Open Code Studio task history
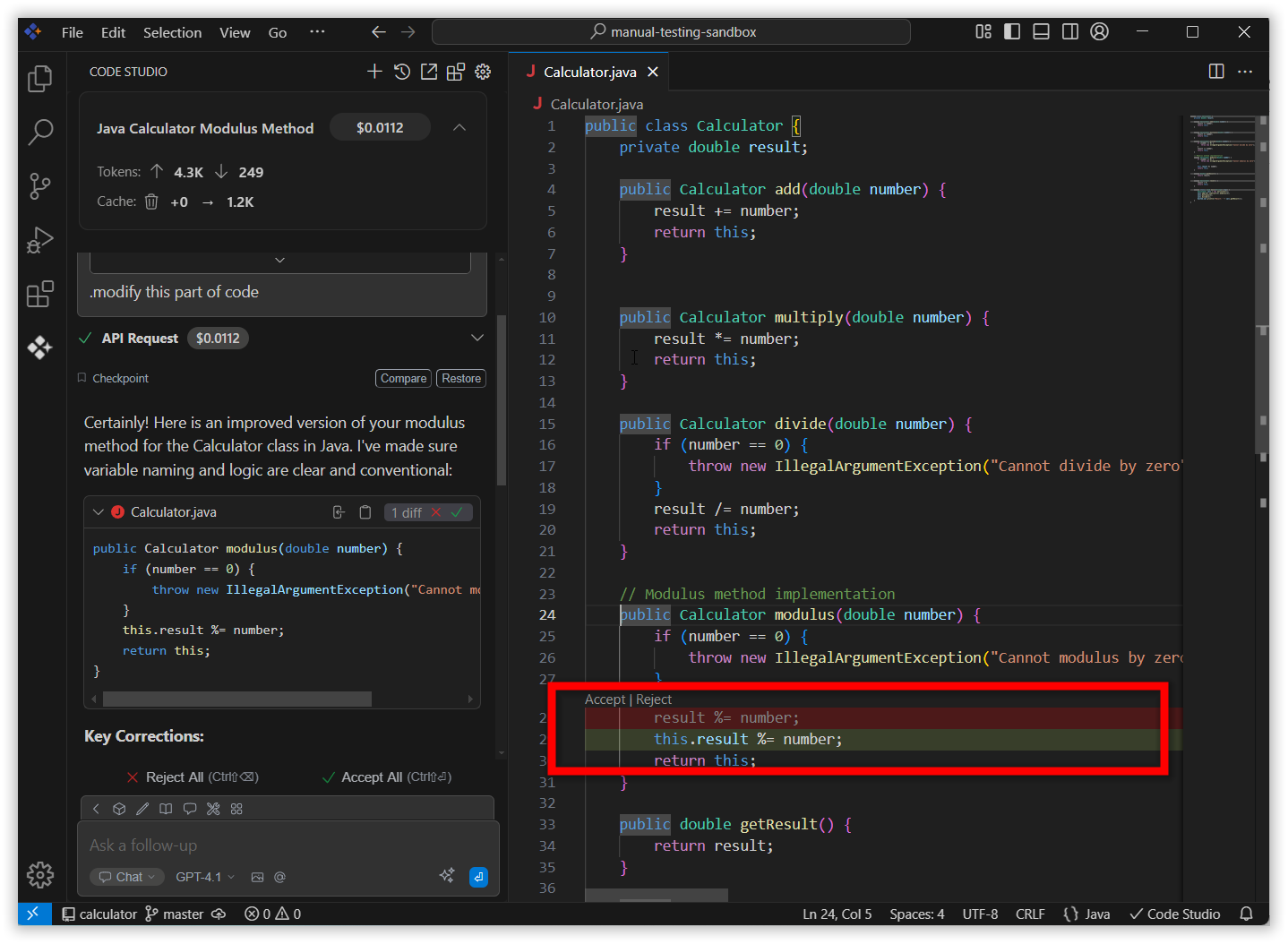 pyautogui.click(x=402, y=72)
